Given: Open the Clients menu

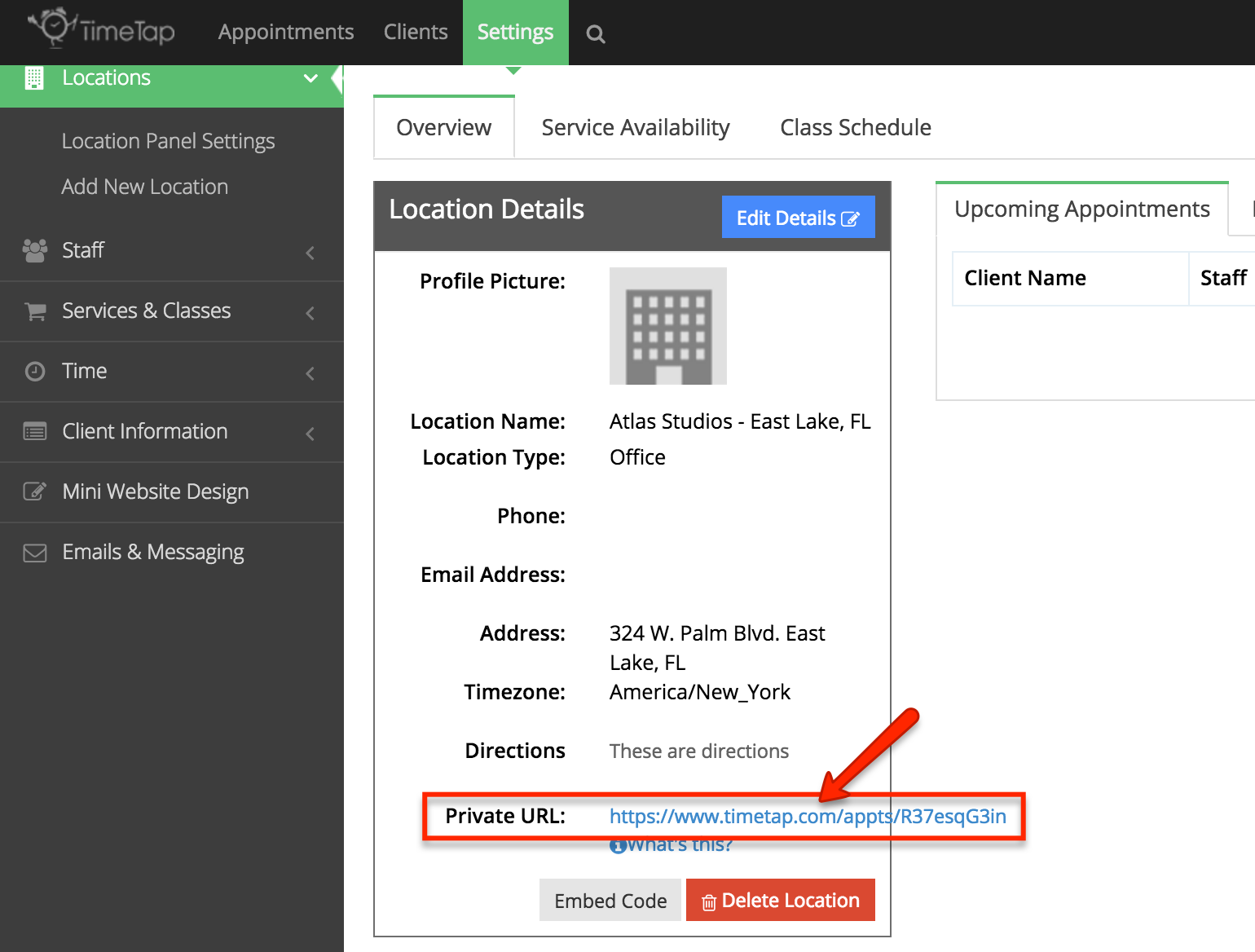Looking at the screenshot, I should [416, 32].
